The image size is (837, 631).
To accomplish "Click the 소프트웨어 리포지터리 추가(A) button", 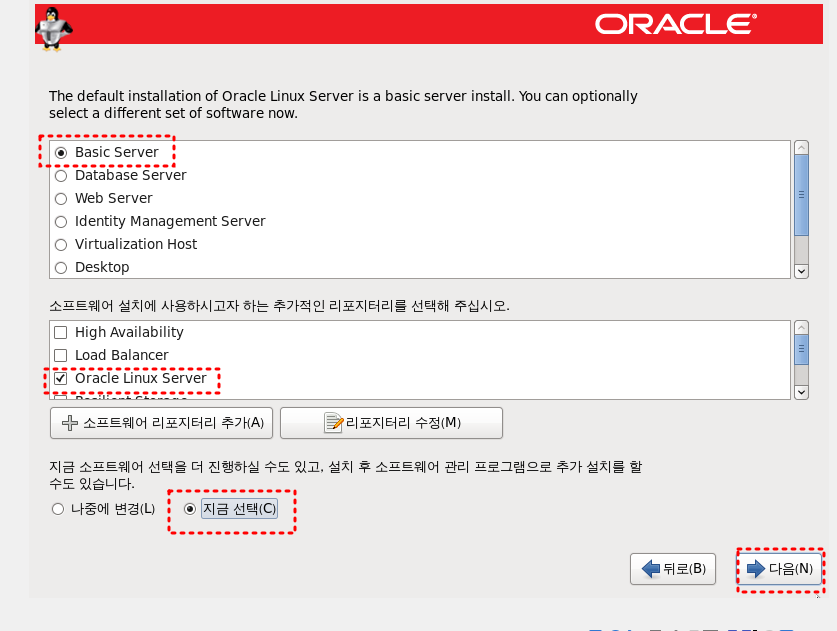I will (x=161, y=423).
